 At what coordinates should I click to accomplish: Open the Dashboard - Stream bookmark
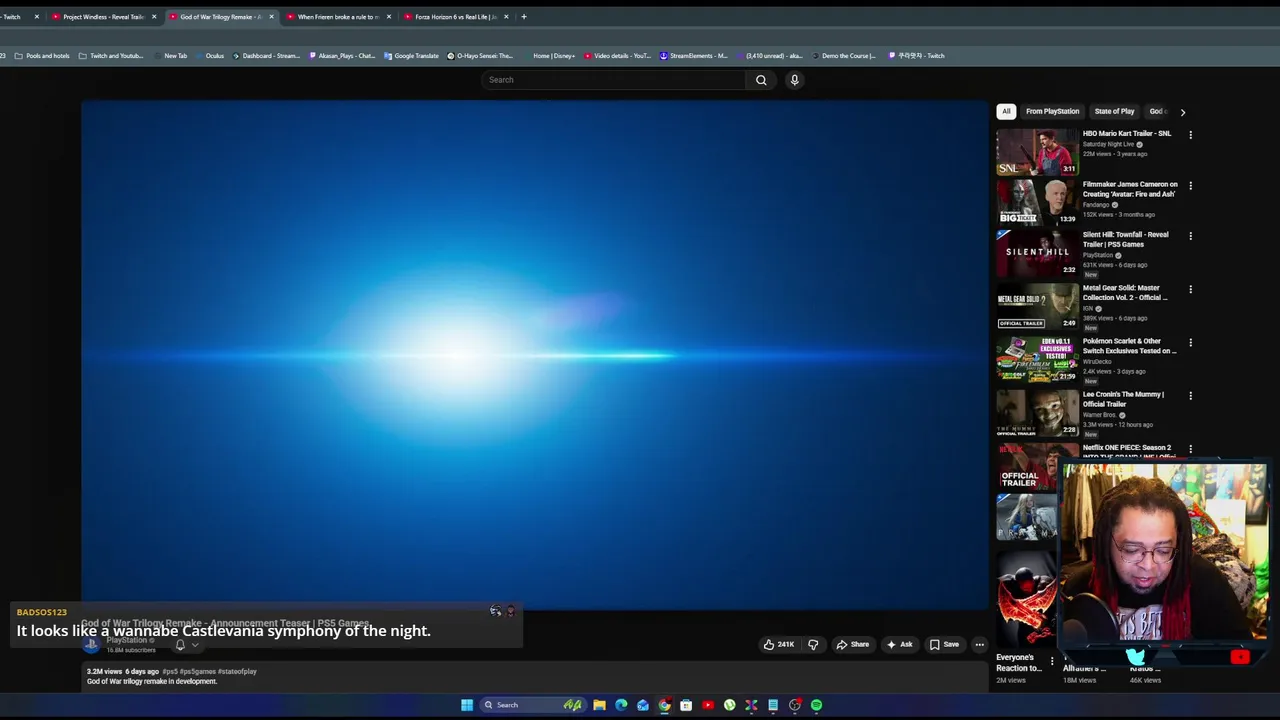pyautogui.click(x=267, y=56)
